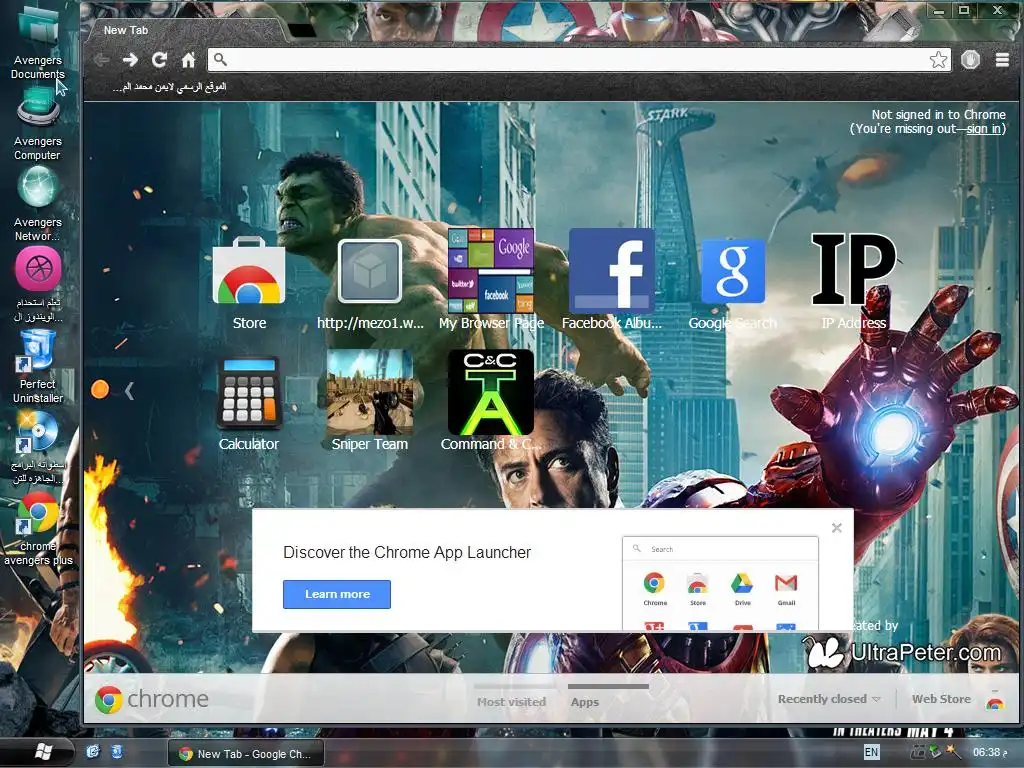1024x768 pixels.
Task: Click the search field in launcher preview
Action: (x=720, y=549)
